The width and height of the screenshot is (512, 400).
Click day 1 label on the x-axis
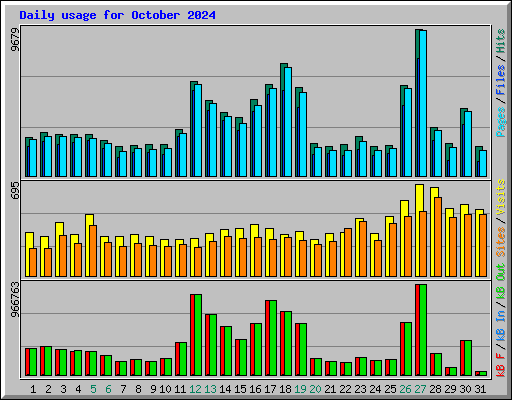[x=33, y=389]
